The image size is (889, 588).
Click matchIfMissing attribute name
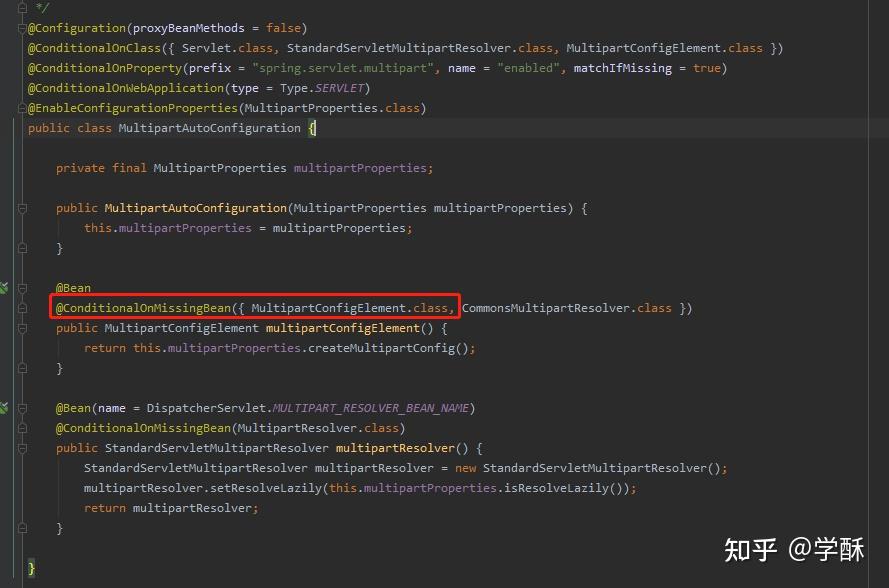623,68
